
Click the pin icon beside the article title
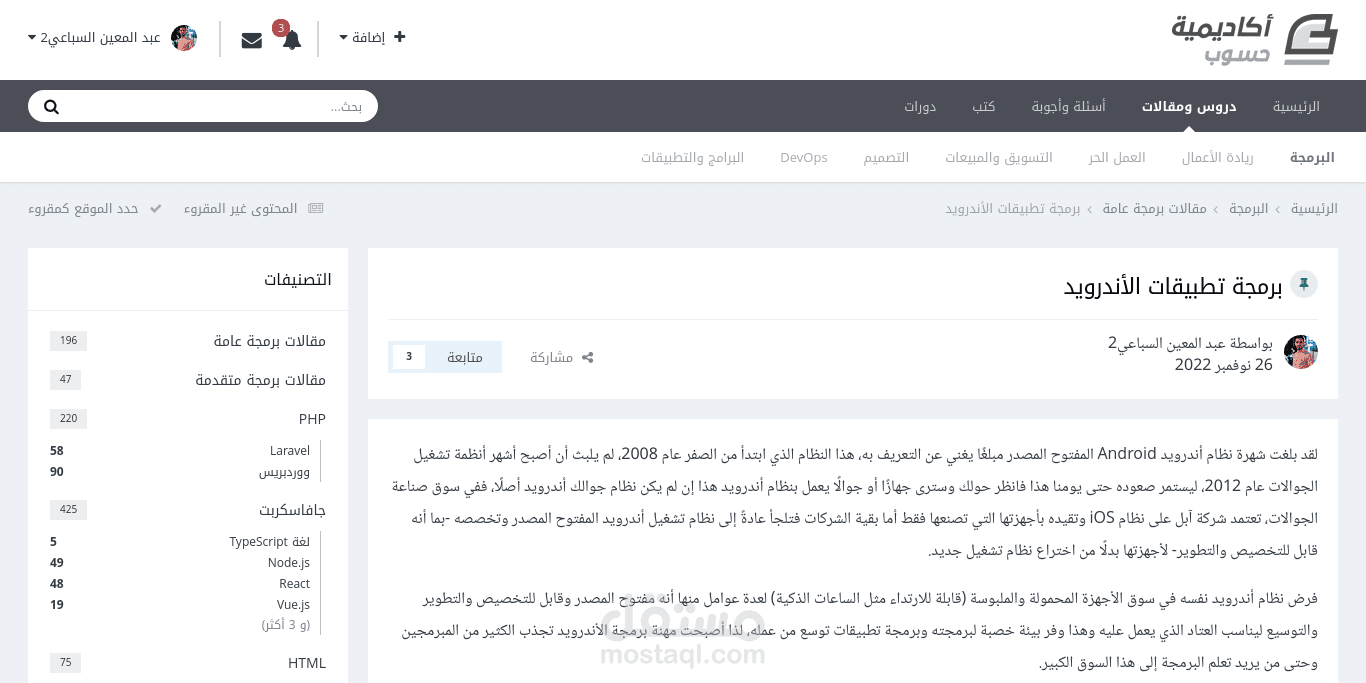[x=1303, y=284]
